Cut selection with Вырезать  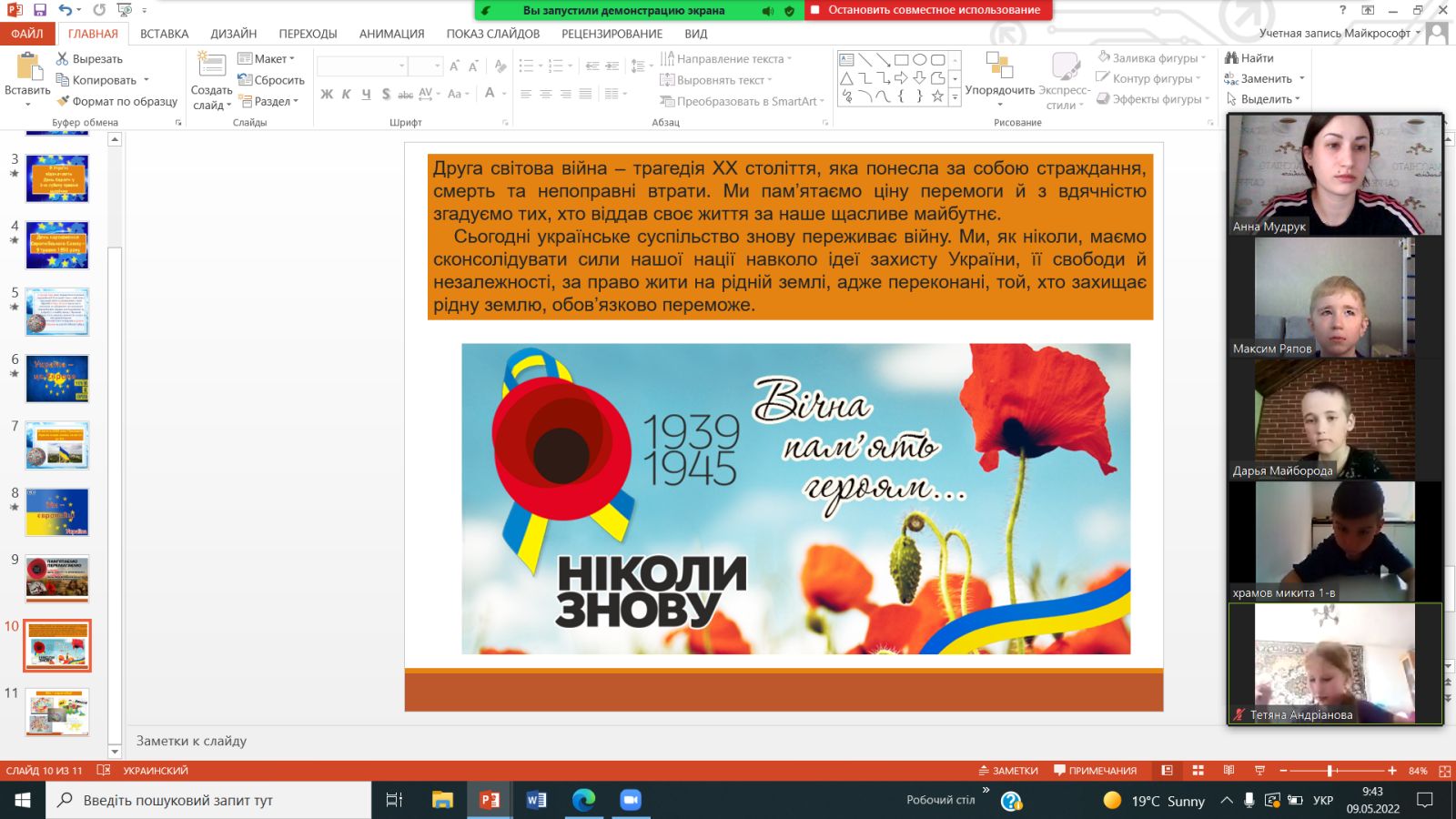[89, 58]
